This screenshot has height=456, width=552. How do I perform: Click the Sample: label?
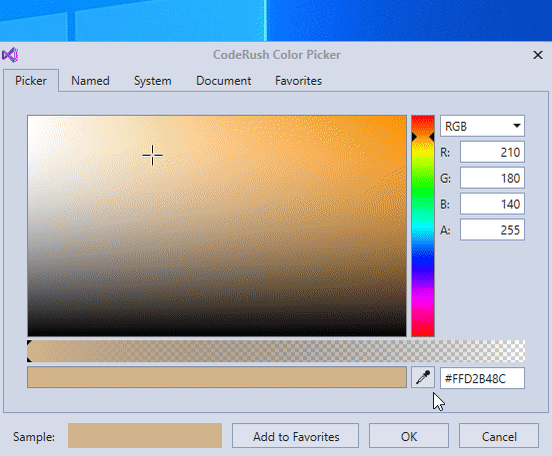(34, 437)
